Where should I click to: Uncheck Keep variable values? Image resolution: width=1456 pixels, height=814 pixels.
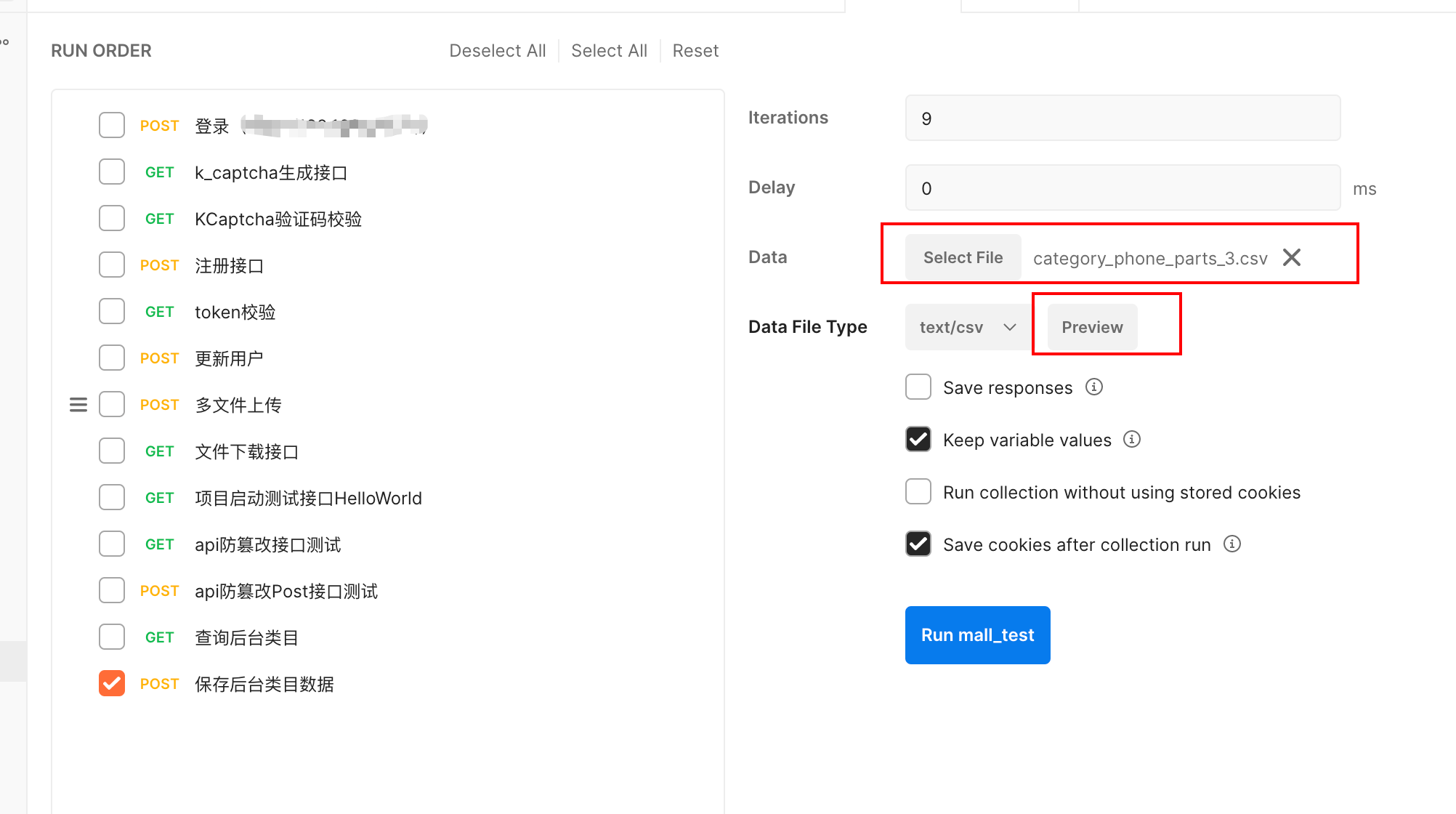pyautogui.click(x=918, y=439)
